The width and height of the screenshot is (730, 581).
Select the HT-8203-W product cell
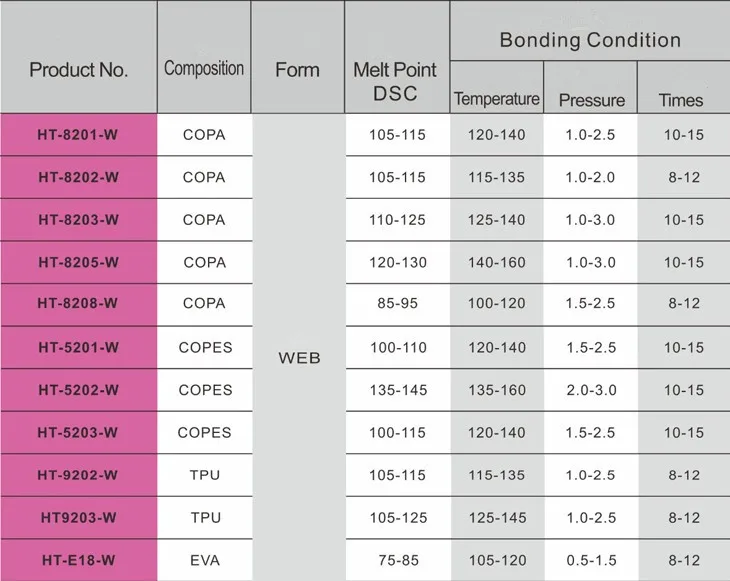point(79,220)
